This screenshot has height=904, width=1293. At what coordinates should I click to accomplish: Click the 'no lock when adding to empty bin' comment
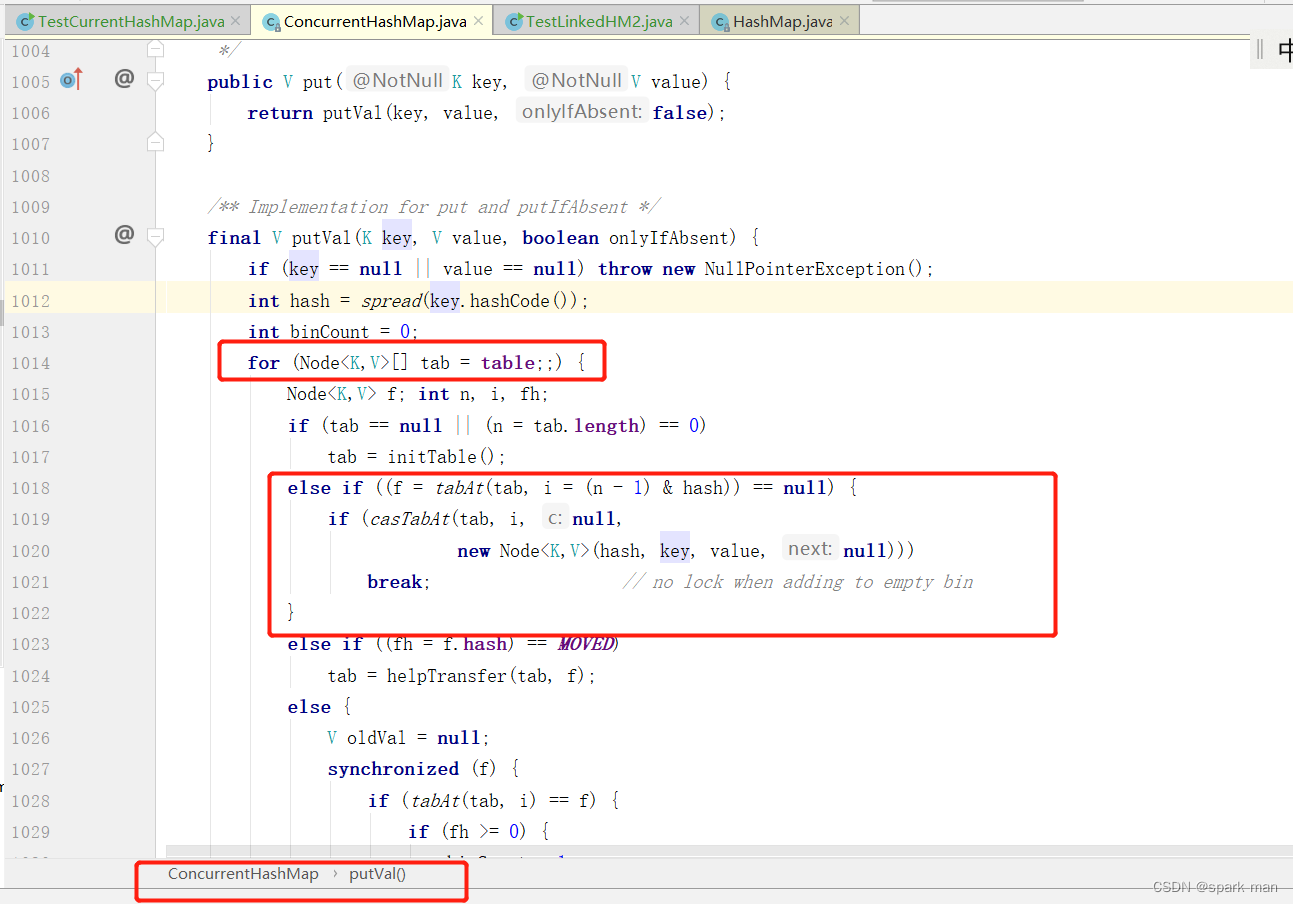click(x=797, y=582)
